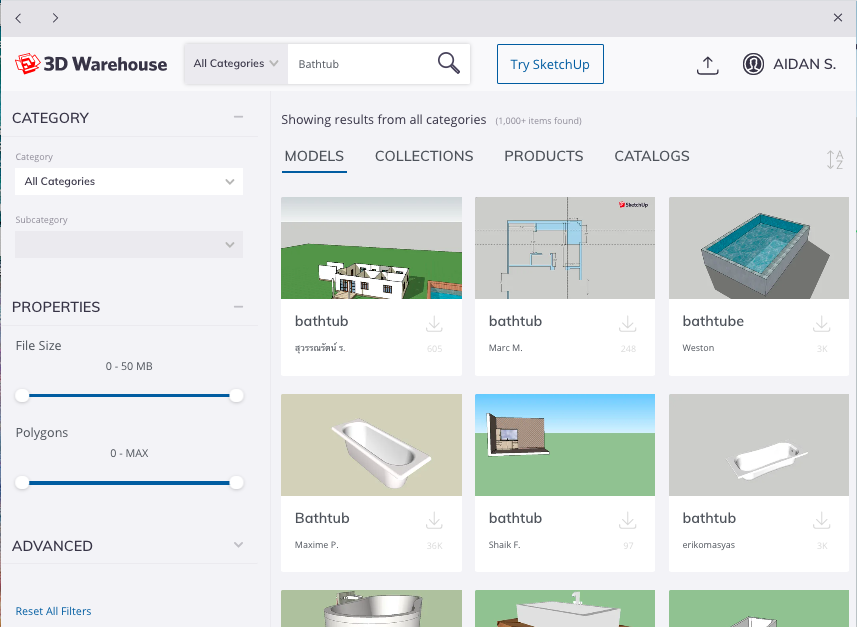
Task: Open the bathtub thumbnail by Shaik F.
Action: coord(564,444)
